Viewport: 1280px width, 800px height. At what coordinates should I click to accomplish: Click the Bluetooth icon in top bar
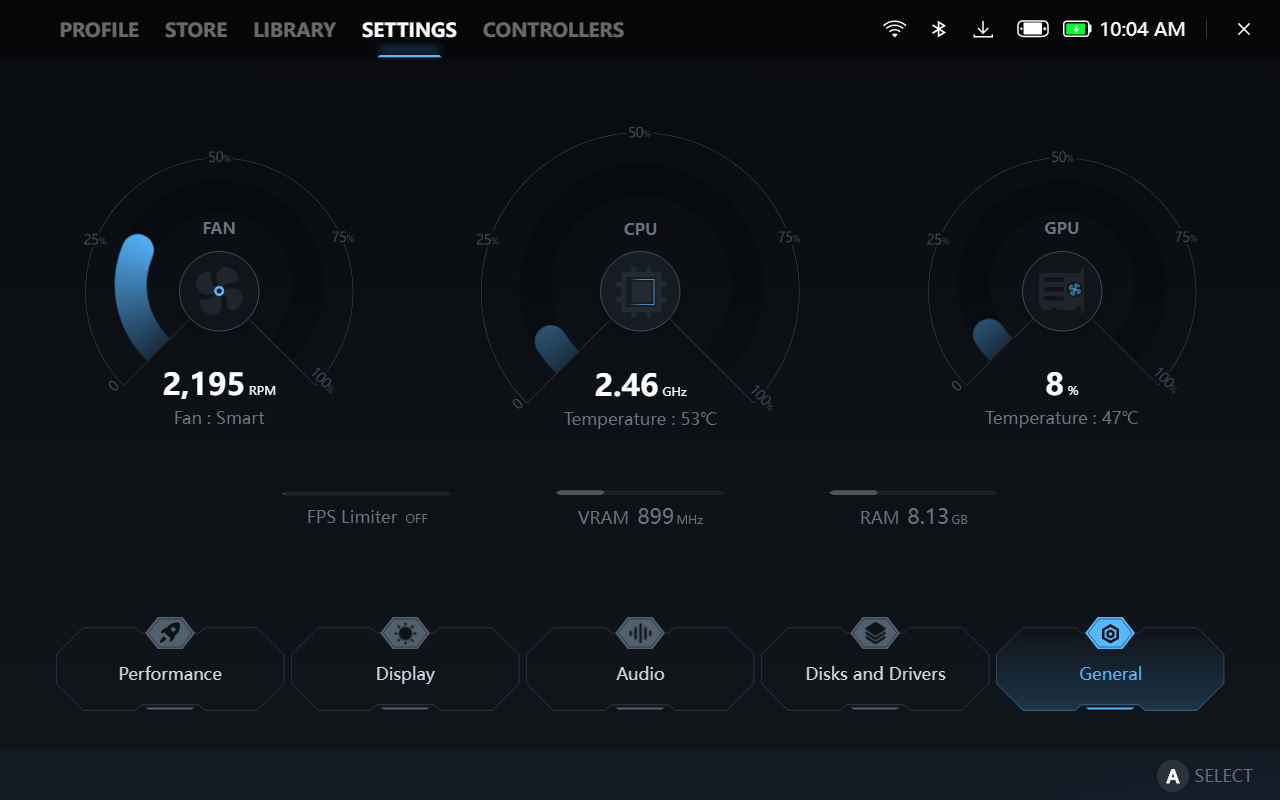938,29
